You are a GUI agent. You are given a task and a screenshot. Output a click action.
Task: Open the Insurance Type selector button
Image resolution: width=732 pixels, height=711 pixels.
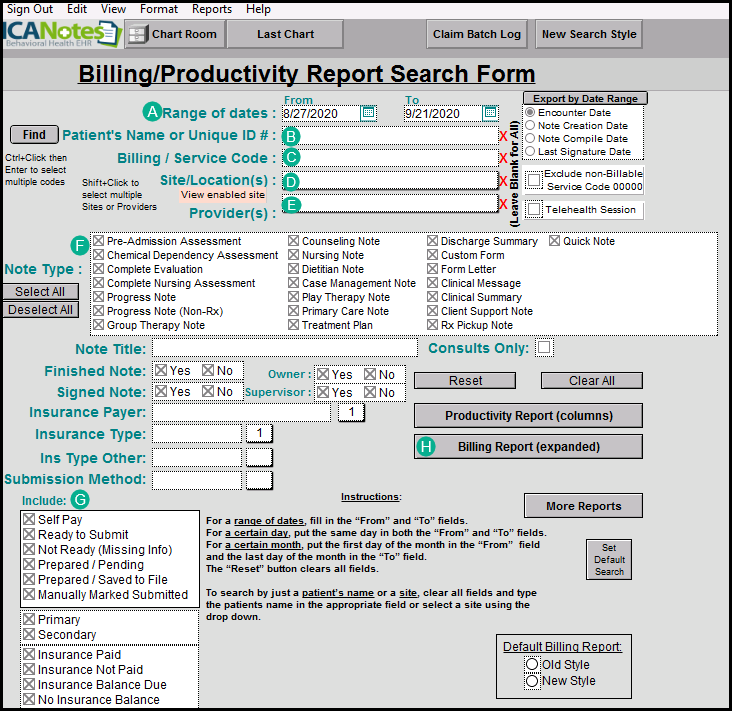pos(259,433)
